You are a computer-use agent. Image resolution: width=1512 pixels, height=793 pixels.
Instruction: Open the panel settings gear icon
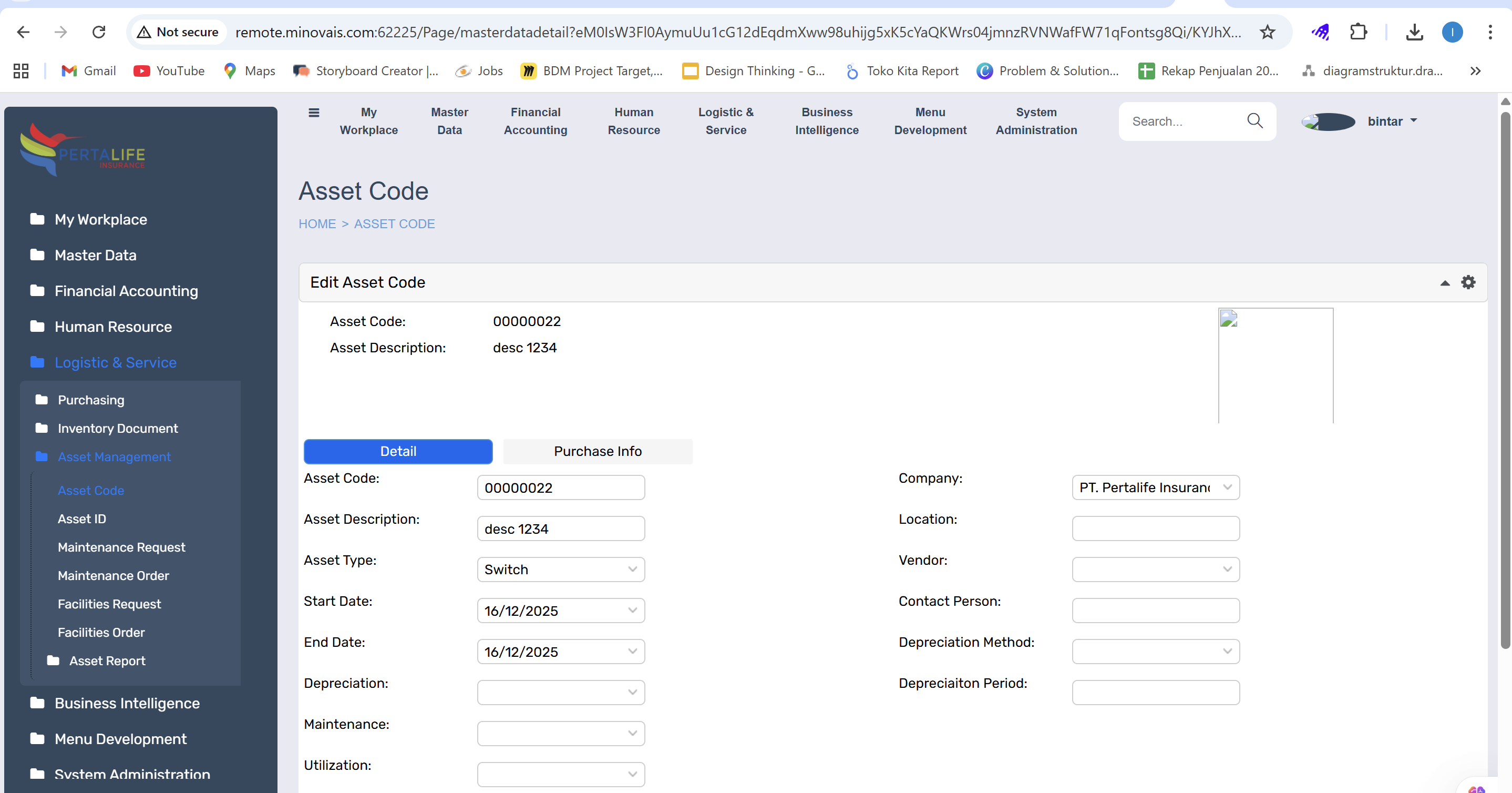tap(1468, 282)
